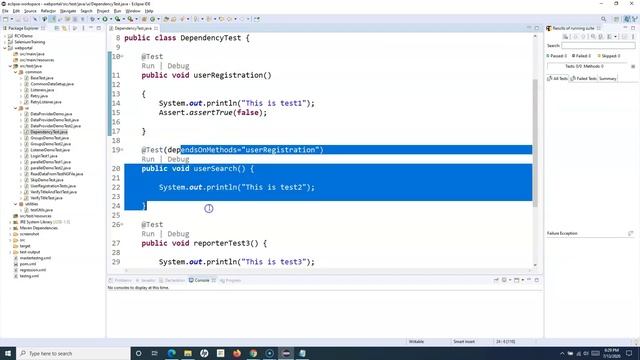The width and height of the screenshot is (640, 360).
Task: Open the Run button dropdown arrow
Action: tap(110, 19)
